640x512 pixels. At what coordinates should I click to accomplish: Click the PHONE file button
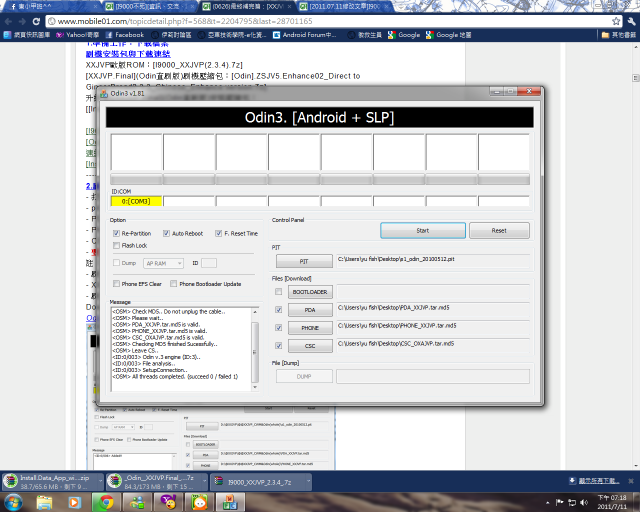(310, 328)
